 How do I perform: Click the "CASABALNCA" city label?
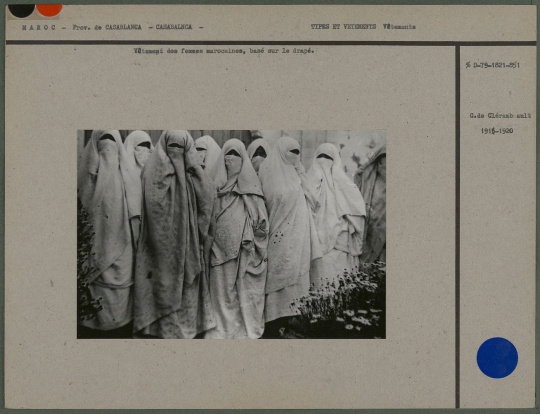[174, 27]
